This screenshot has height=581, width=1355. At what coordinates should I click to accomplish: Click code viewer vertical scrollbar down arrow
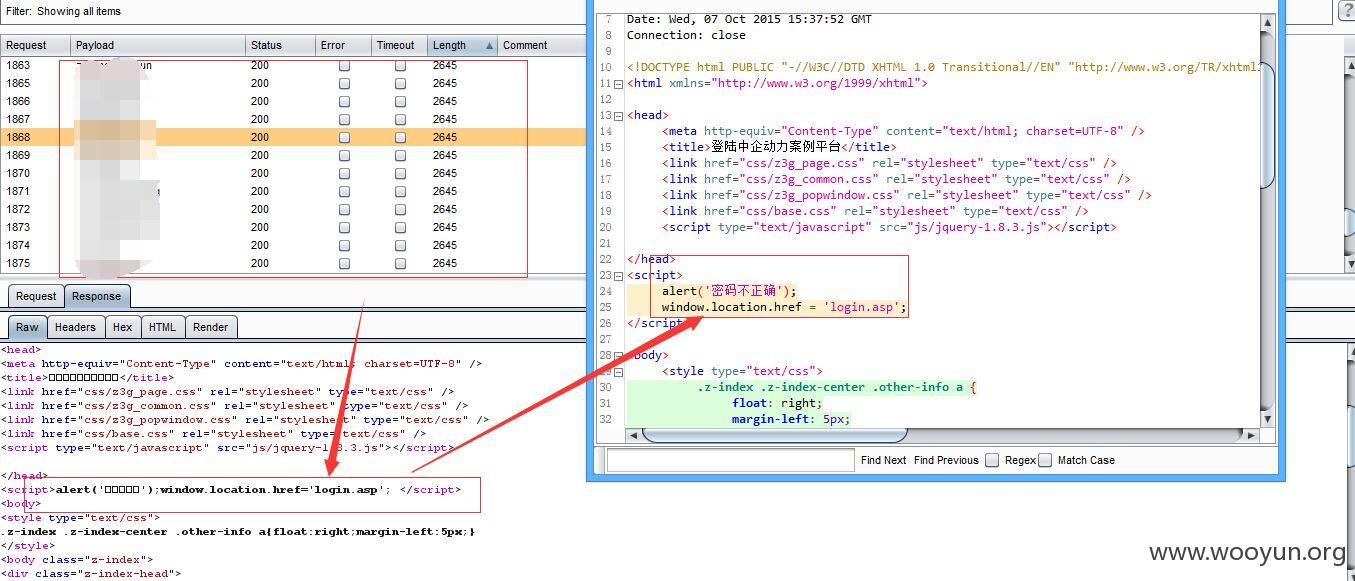tap(1267, 418)
